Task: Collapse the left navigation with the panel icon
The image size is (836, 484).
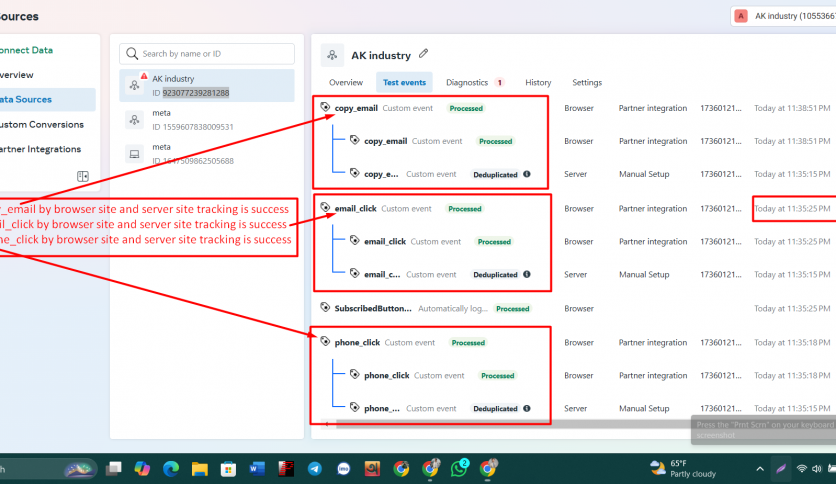Action: (83, 176)
